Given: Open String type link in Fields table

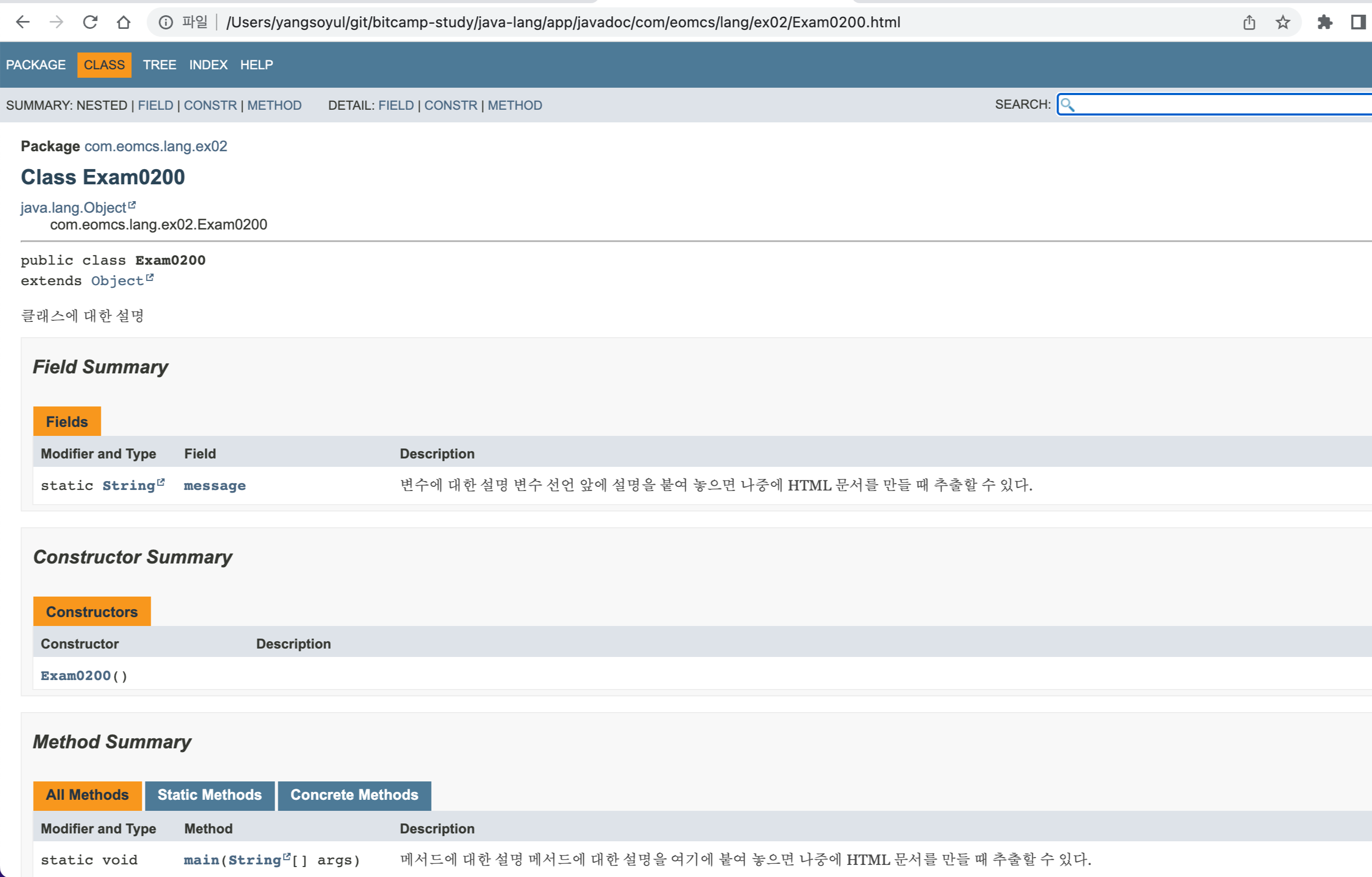Looking at the screenshot, I should [133, 486].
